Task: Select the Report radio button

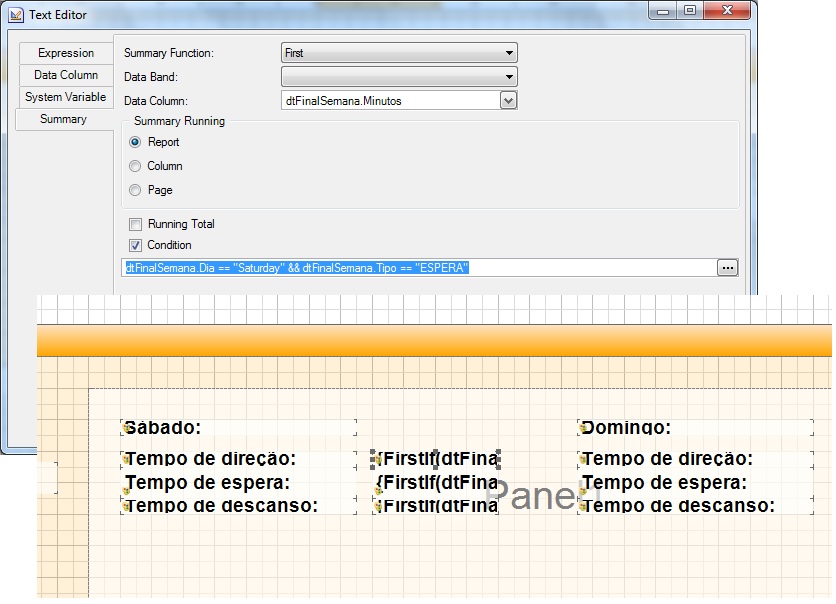Action: pos(135,142)
